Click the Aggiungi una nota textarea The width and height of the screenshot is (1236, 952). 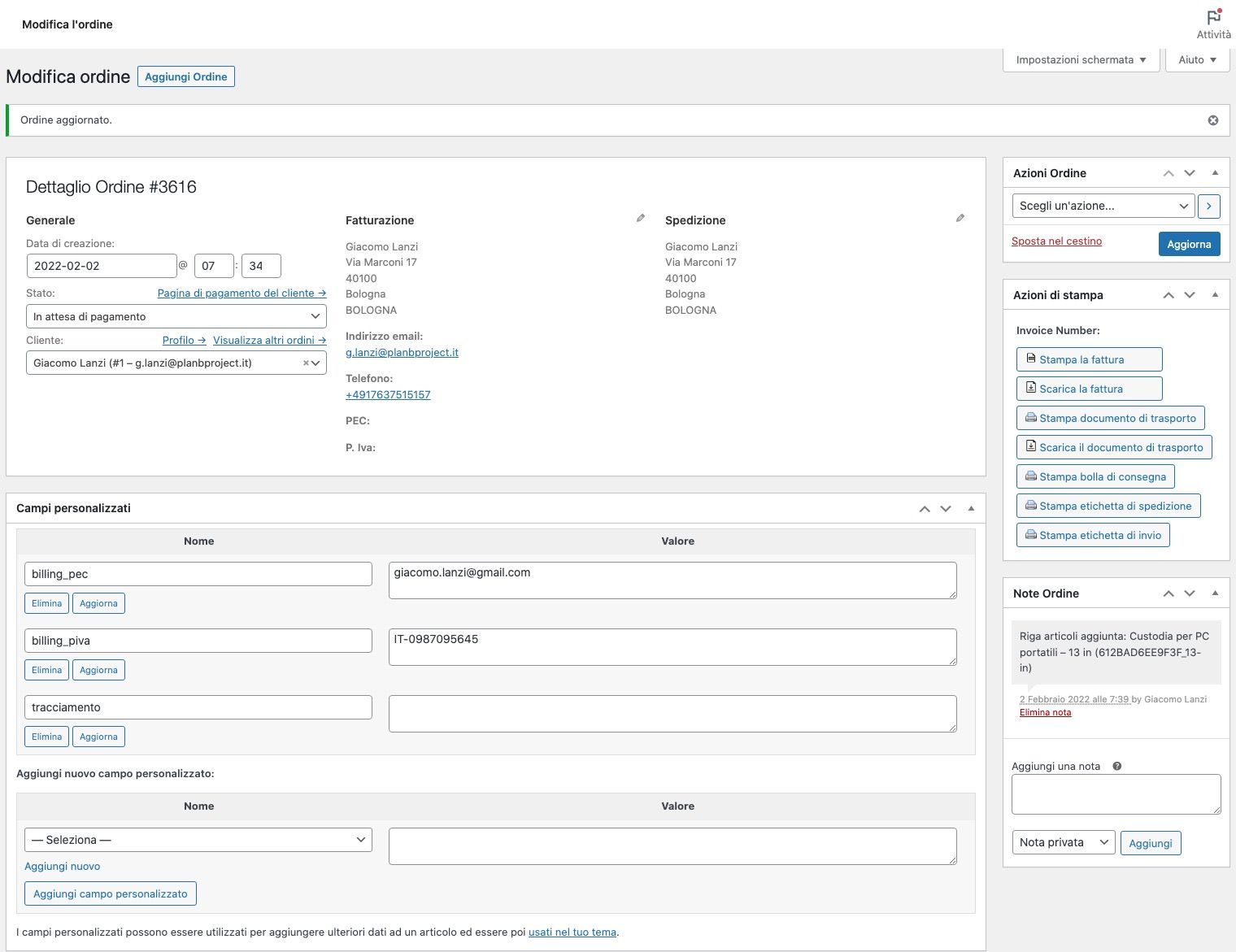[x=1116, y=794]
